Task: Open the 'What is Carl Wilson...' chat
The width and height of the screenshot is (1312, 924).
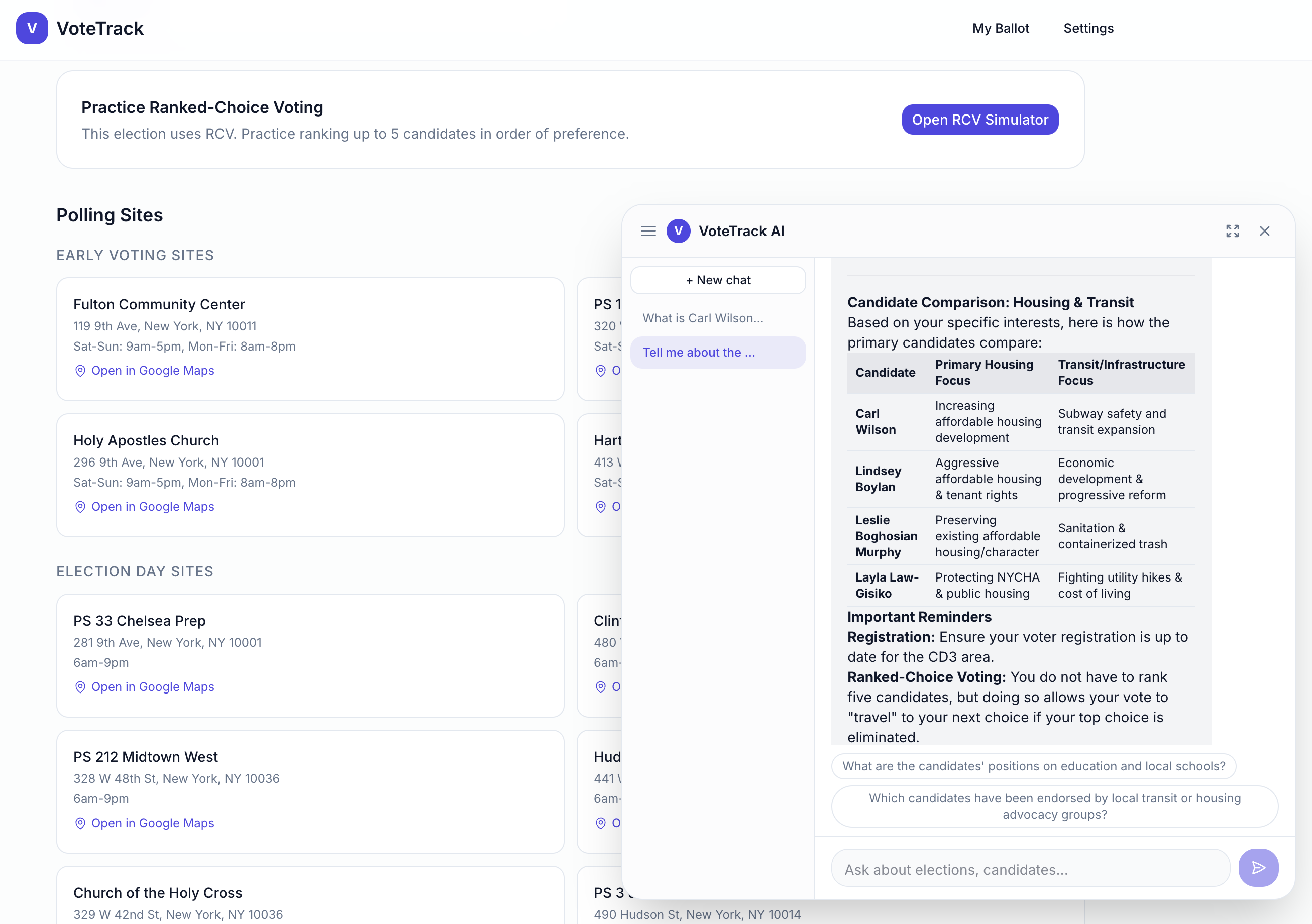Action: [x=702, y=318]
